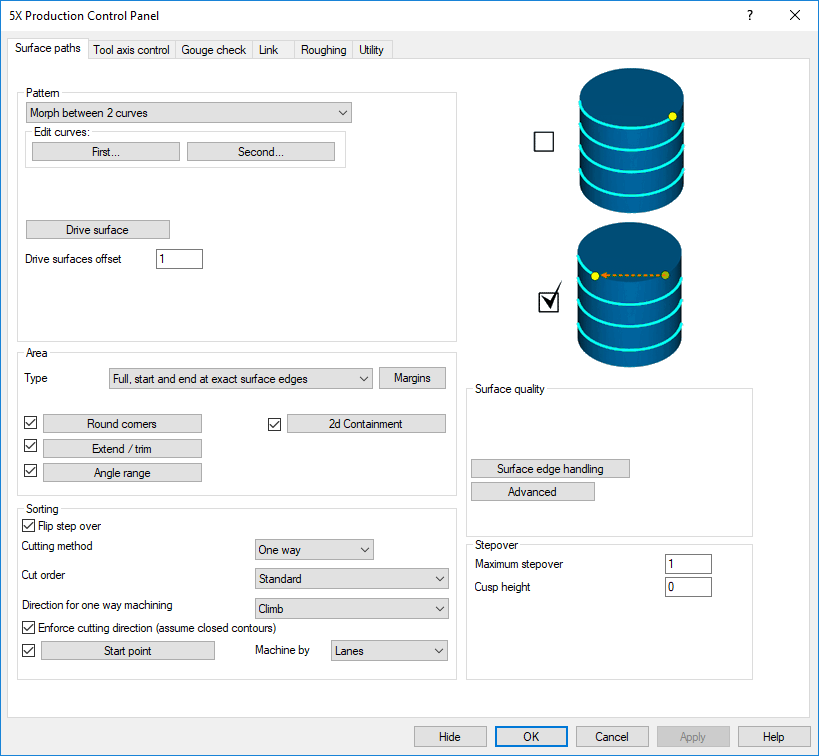Expand the Machine by Lanes dropdown
The height and width of the screenshot is (756, 819).
click(389, 651)
